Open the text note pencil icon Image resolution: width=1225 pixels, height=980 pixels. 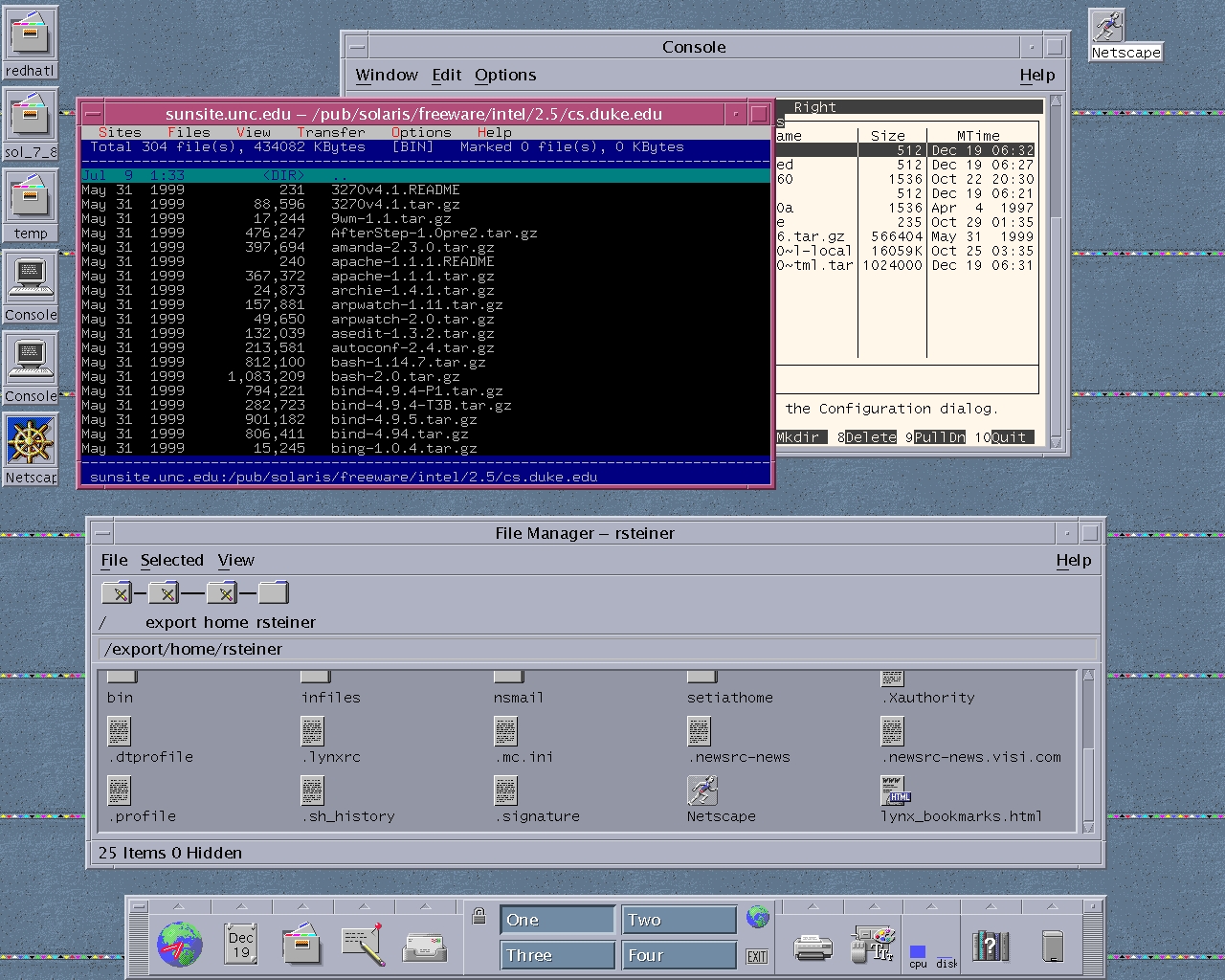(x=363, y=944)
